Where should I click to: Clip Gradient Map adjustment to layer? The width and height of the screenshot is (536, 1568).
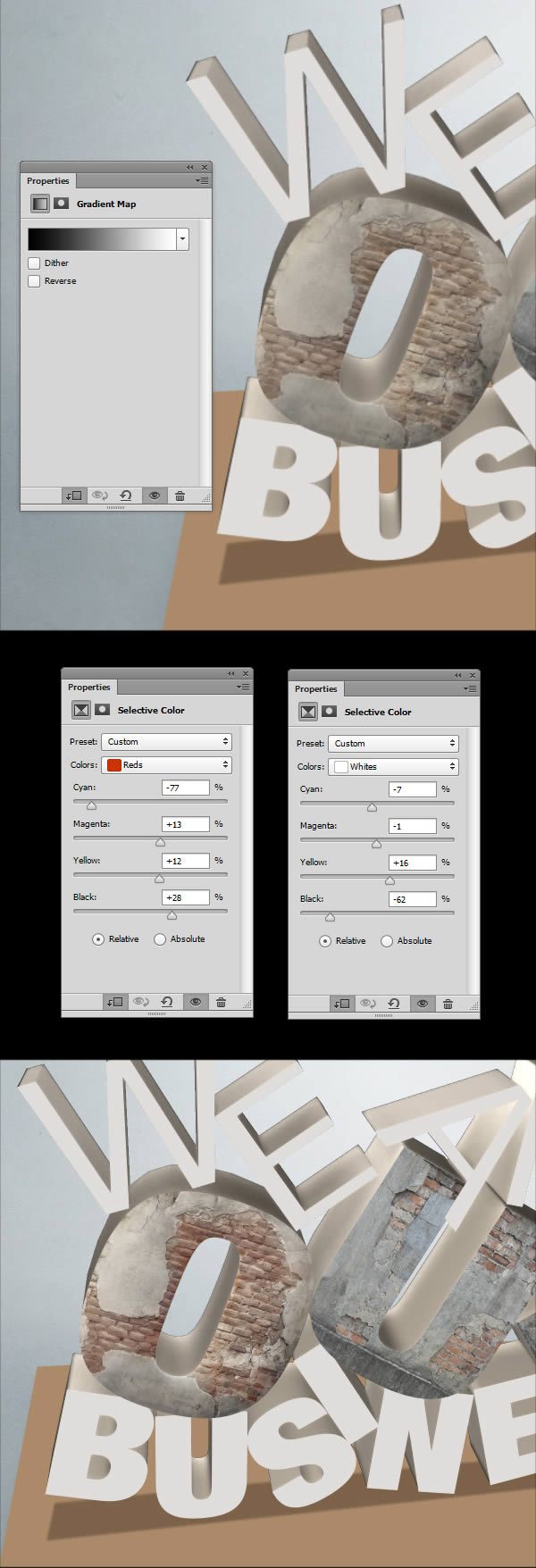point(74,496)
